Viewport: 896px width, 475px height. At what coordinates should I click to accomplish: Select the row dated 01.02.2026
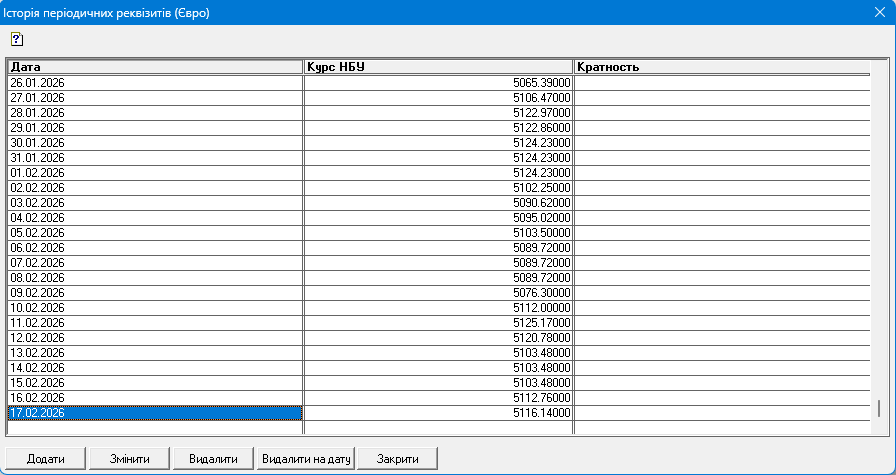154,173
